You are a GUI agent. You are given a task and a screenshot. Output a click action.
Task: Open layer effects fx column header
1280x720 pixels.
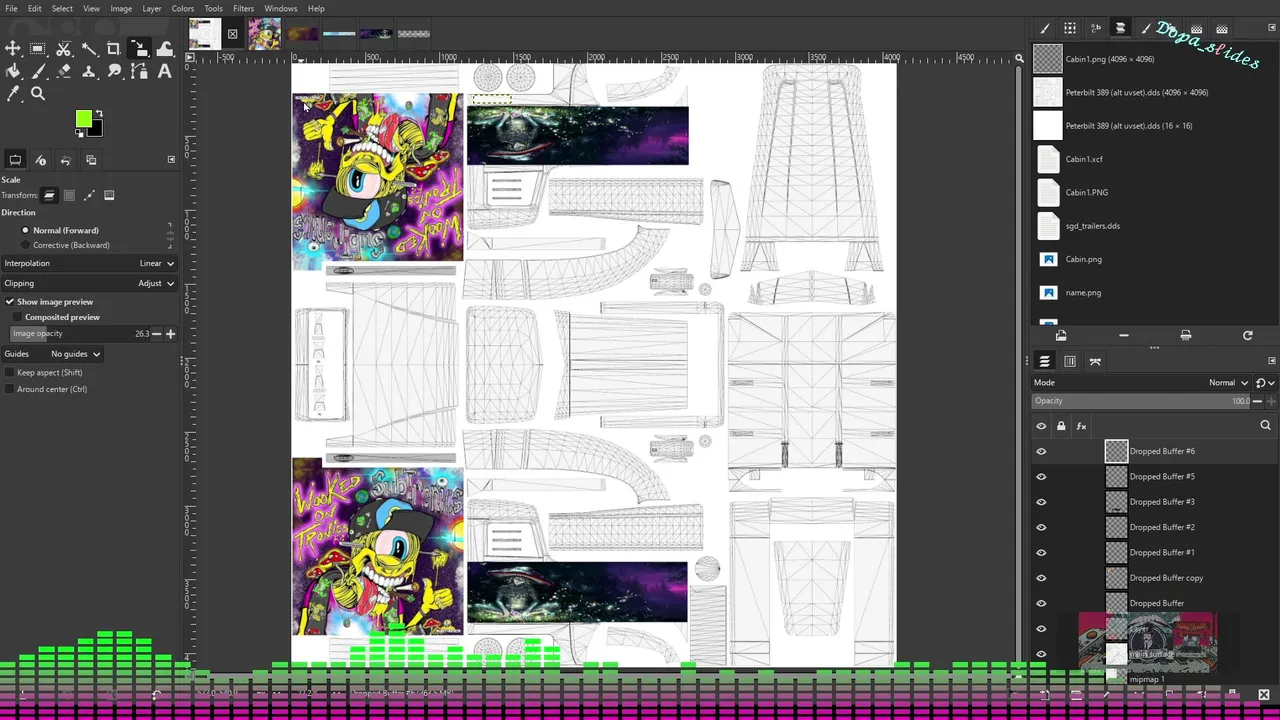coord(1081,426)
